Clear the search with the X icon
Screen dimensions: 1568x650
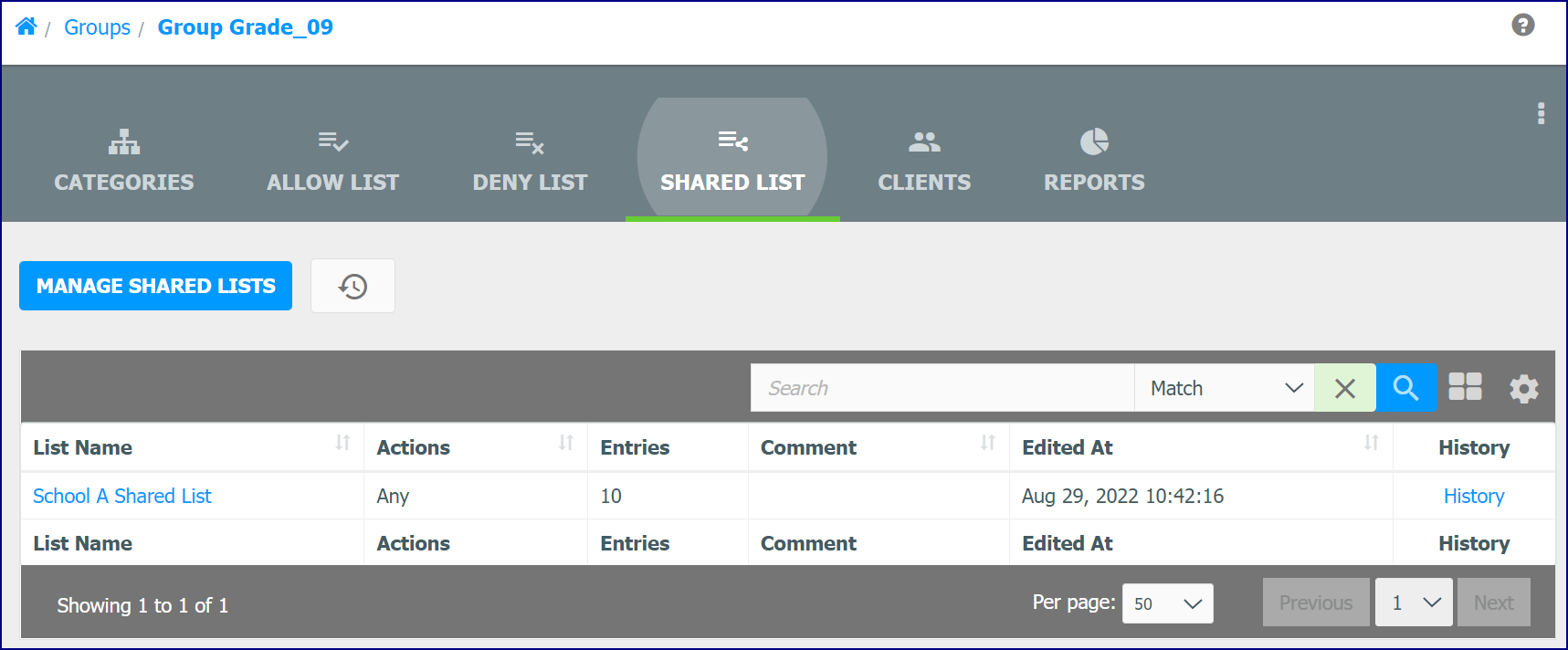pyautogui.click(x=1344, y=388)
